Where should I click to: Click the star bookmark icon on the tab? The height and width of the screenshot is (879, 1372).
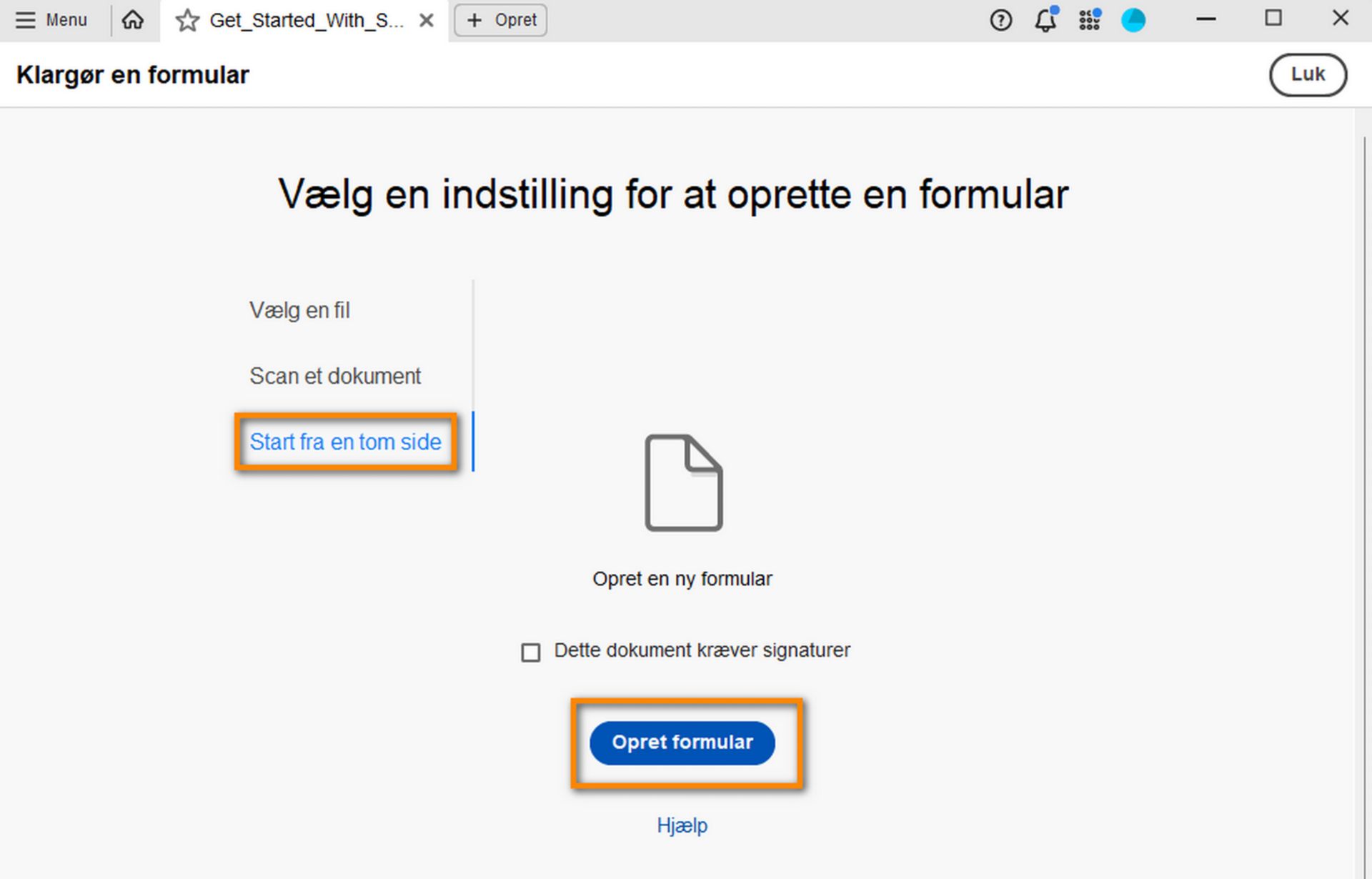tap(187, 20)
